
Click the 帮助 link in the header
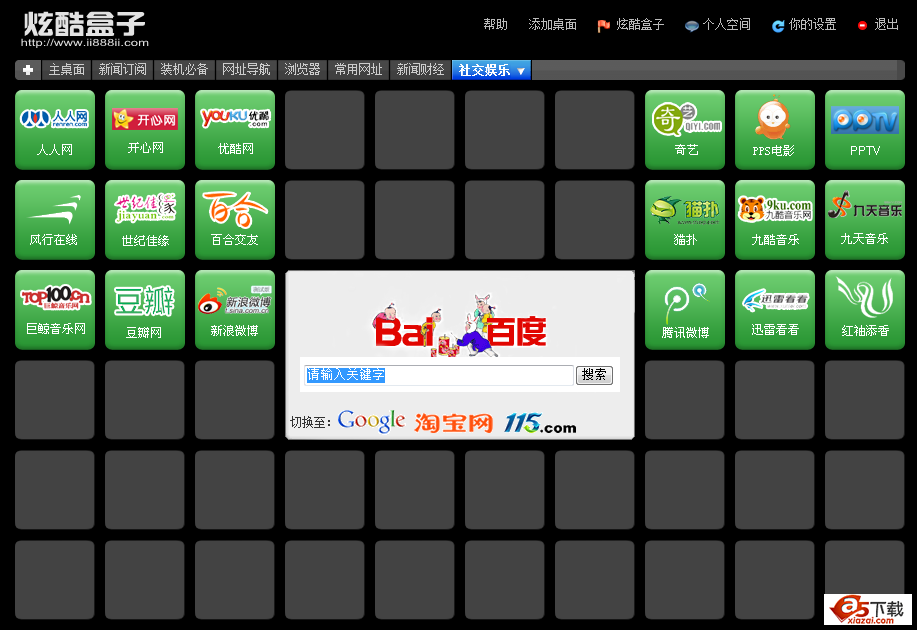pos(495,25)
